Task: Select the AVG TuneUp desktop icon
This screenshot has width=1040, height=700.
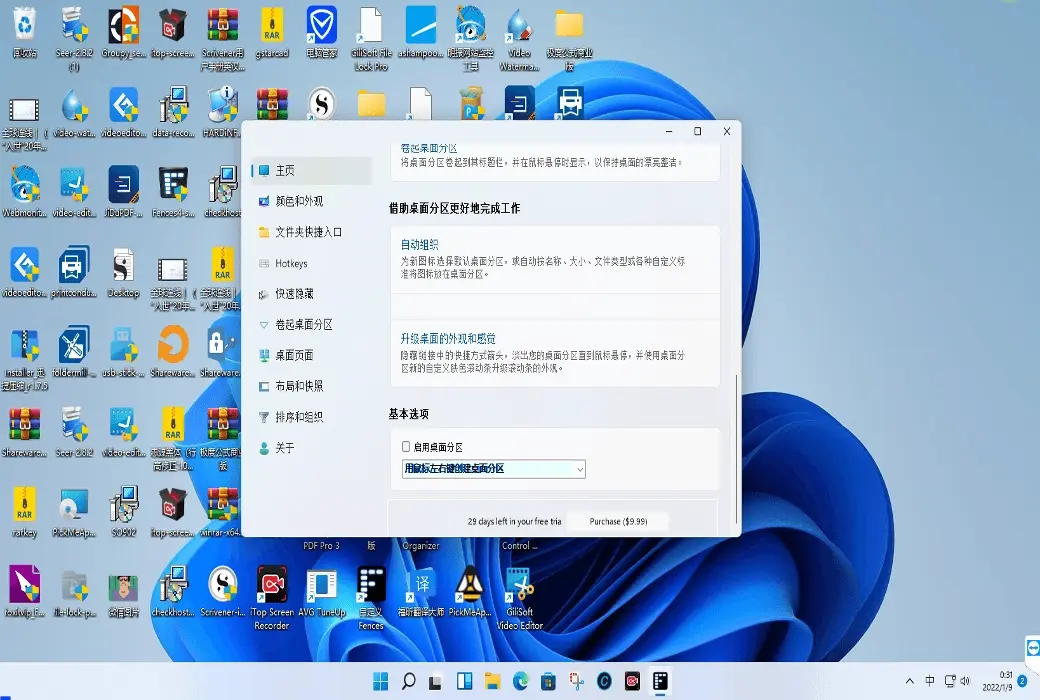Action: pyautogui.click(x=322, y=591)
